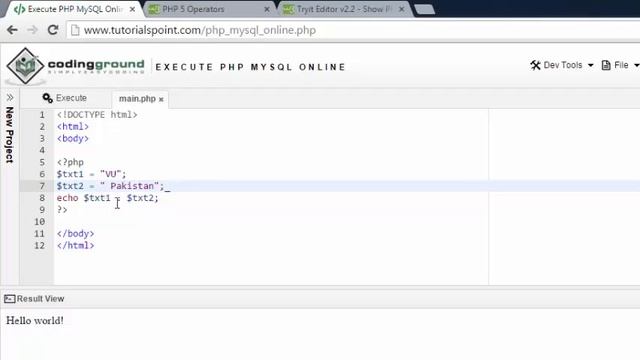Screen dimensions: 640x360
Task: Open the New Project side panel
Action: pos(10,135)
